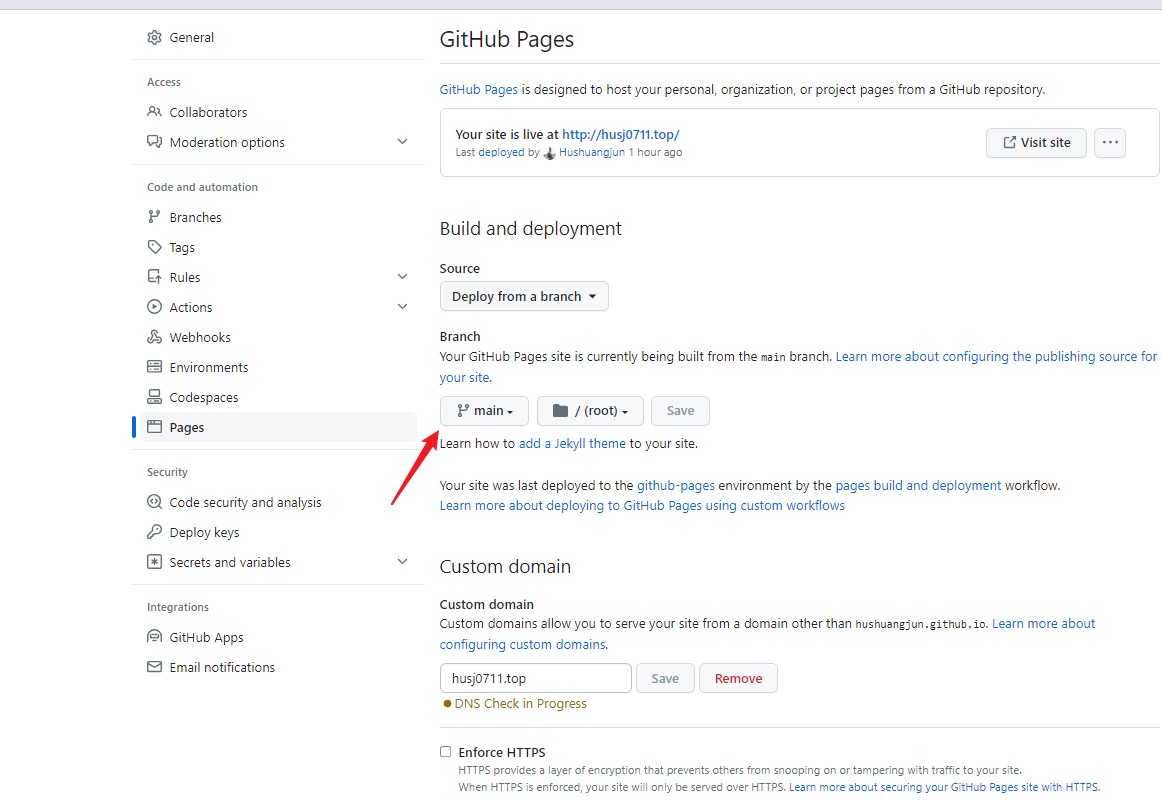The height and width of the screenshot is (802, 1162).
Task: Open the Deploy from a branch dropdown
Action: coord(524,296)
